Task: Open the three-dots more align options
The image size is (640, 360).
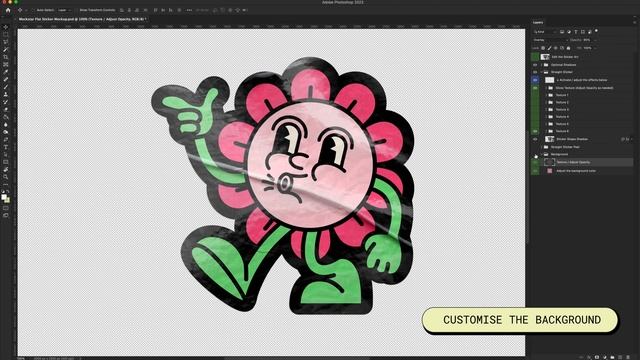Action: coord(189,10)
